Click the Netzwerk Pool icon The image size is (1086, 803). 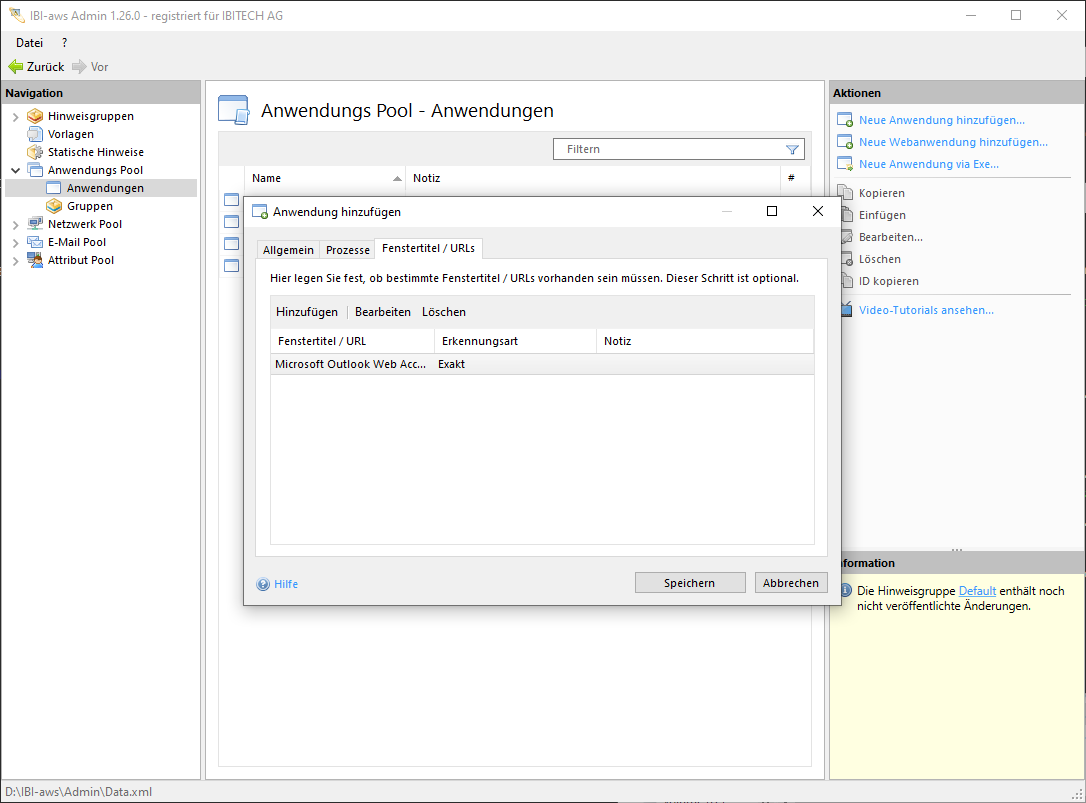pyautogui.click(x=35, y=224)
